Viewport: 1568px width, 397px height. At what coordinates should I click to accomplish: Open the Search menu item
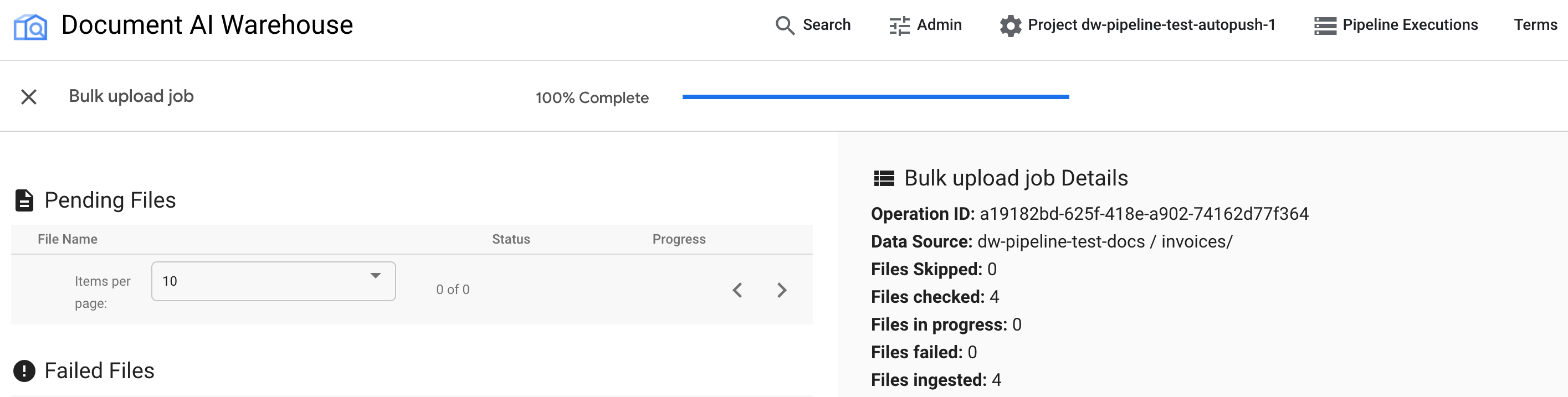(x=826, y=25)
